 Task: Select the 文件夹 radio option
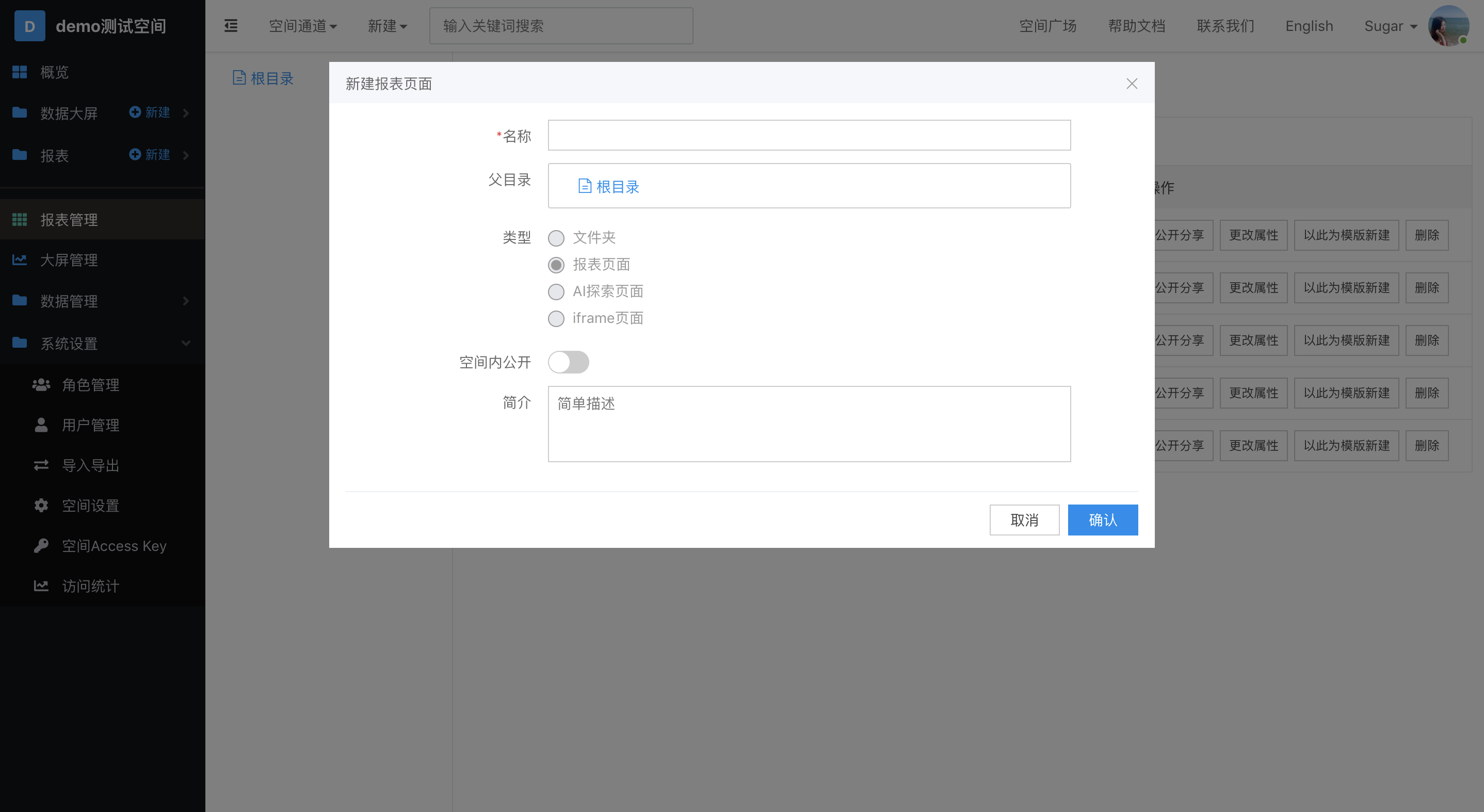556,238
